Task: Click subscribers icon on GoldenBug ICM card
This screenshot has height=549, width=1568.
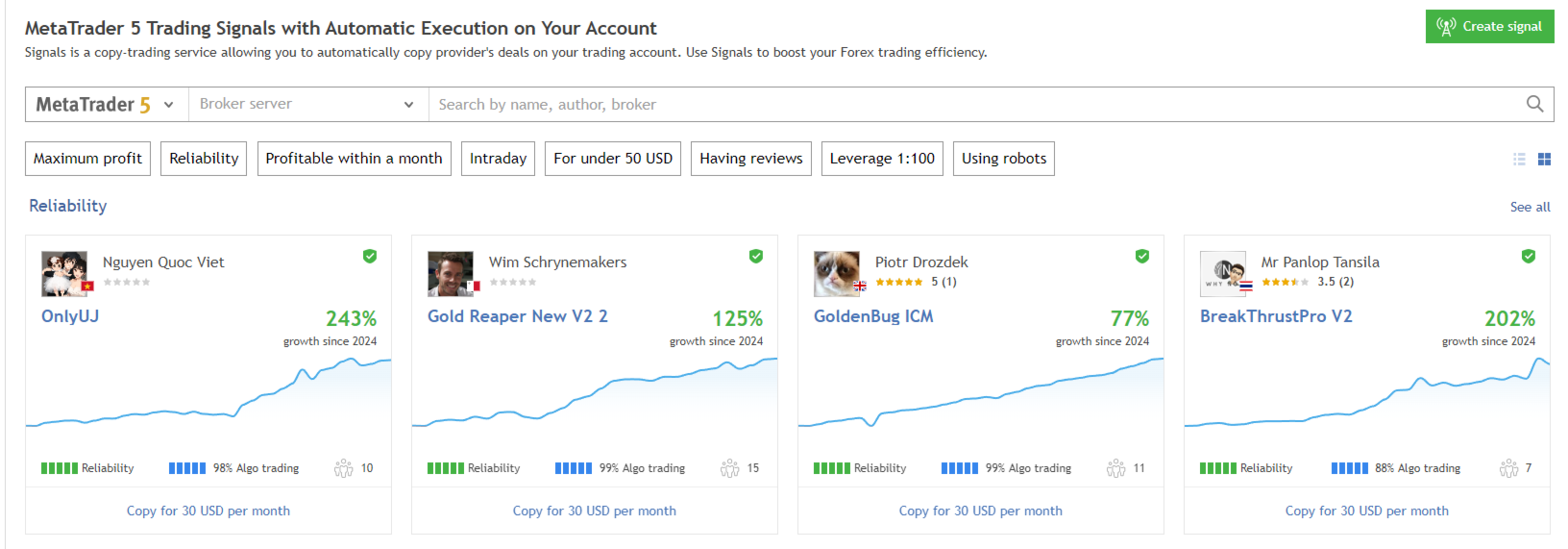Action: pyautogui.click(x=1115, y=468)
